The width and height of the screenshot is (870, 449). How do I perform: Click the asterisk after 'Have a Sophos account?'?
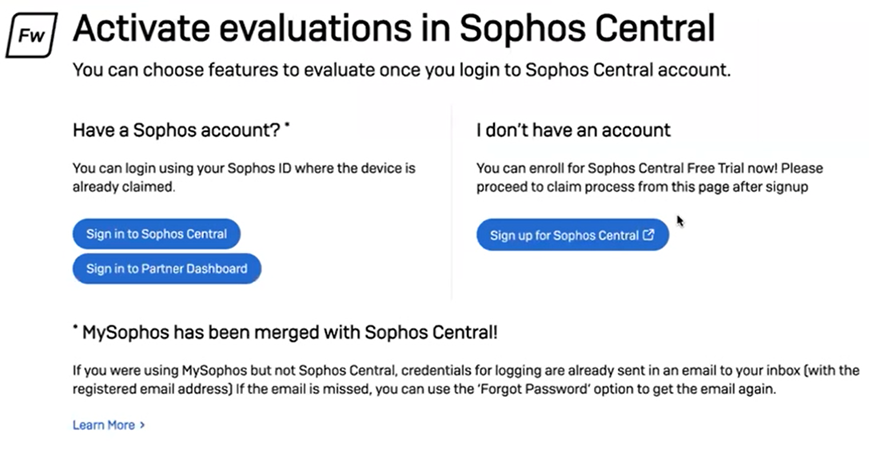[x=287, y=127]
